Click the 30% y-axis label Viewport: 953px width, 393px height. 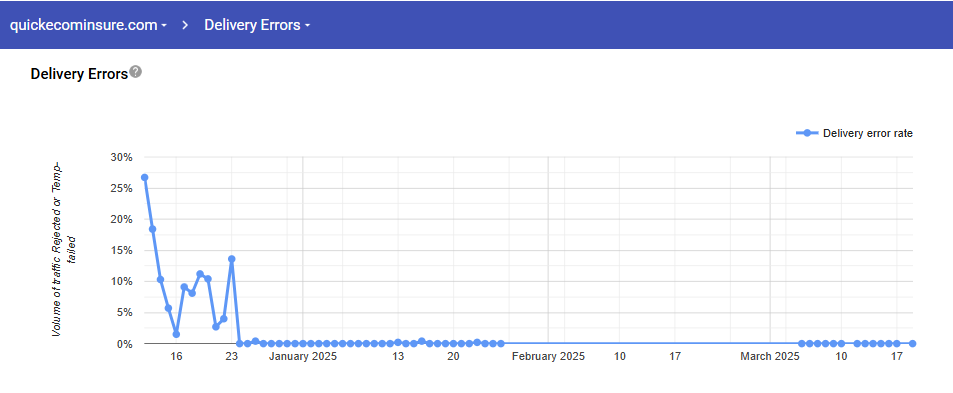click(x=121, y=157)
